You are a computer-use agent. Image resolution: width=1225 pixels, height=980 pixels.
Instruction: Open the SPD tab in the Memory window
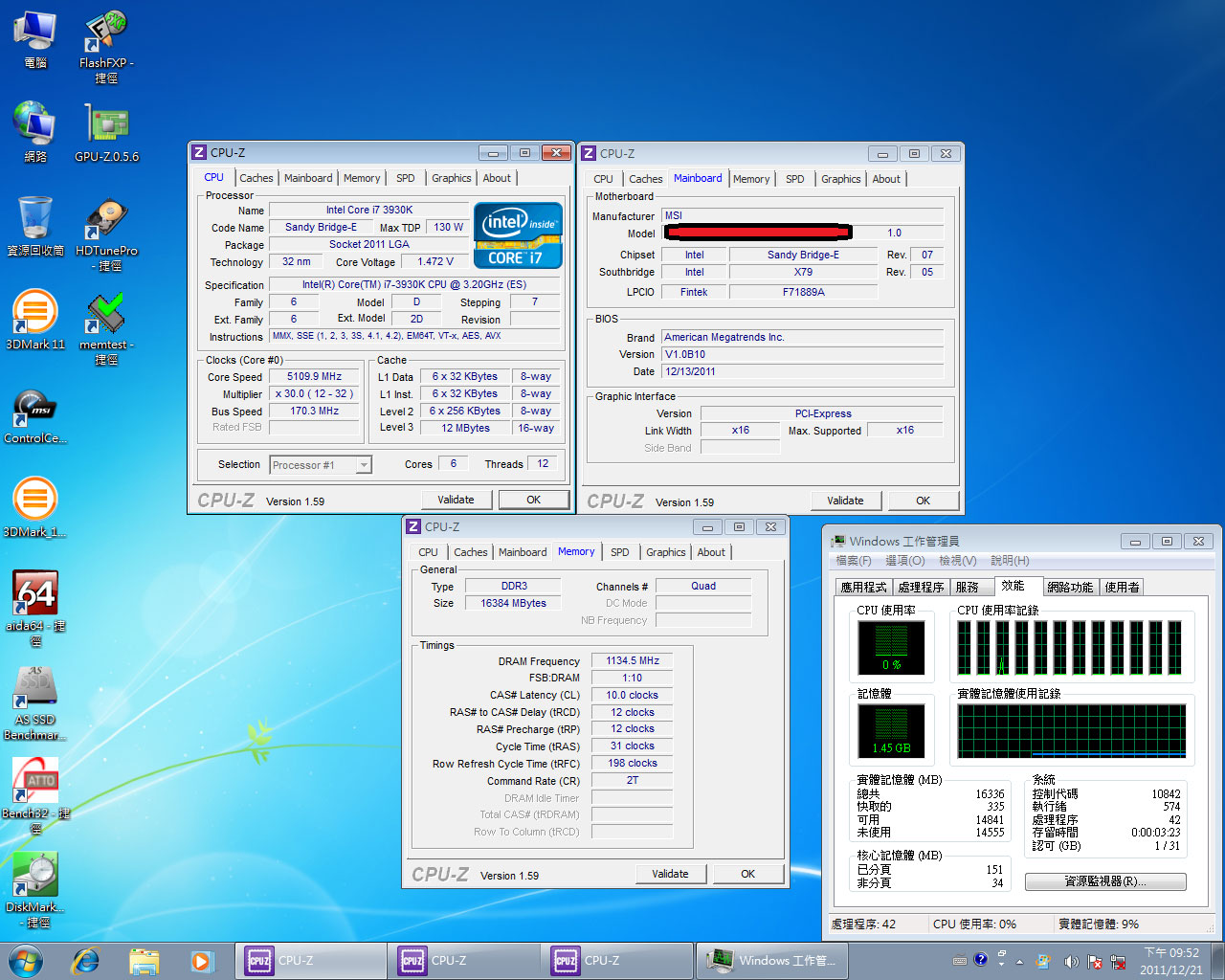pyautogui.click(x=619, y=552)
